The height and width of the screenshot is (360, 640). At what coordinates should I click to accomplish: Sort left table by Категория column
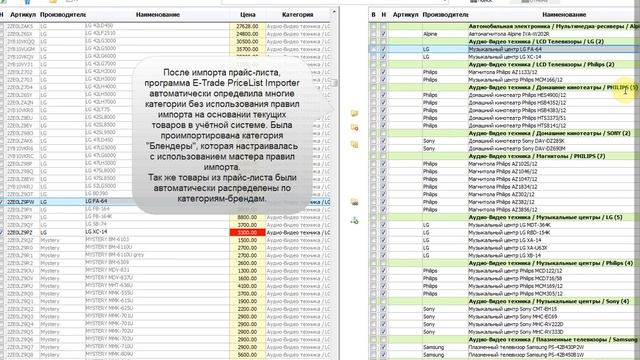pyautogui.click(x=298, y=15)
